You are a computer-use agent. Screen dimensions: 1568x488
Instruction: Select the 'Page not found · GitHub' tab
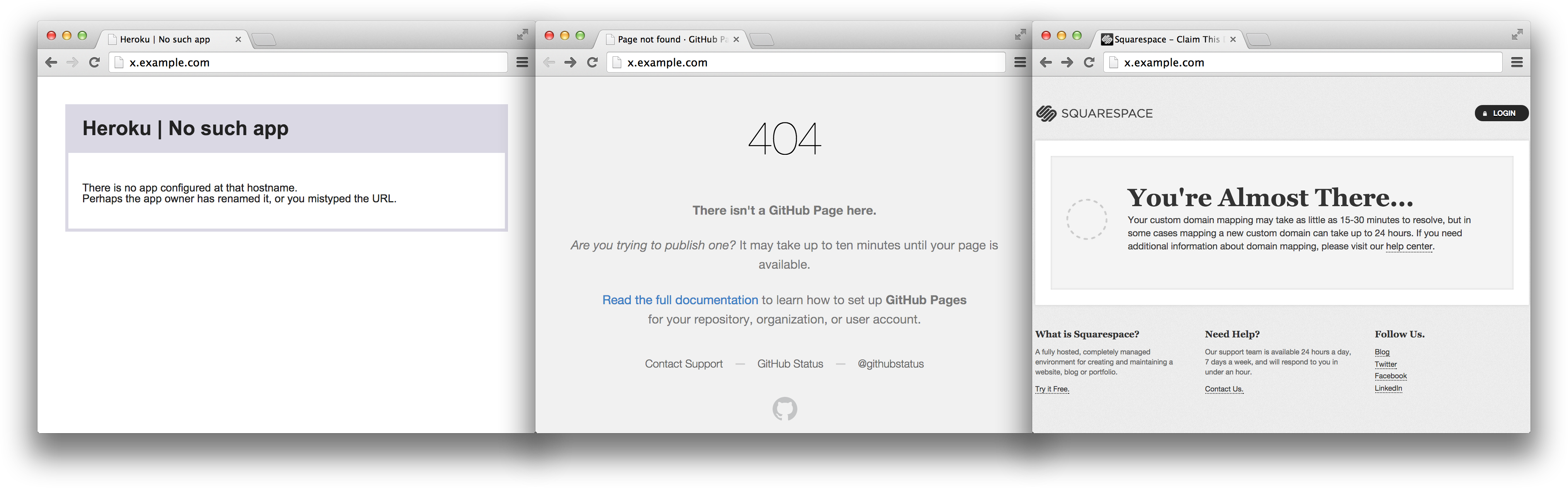671,39
